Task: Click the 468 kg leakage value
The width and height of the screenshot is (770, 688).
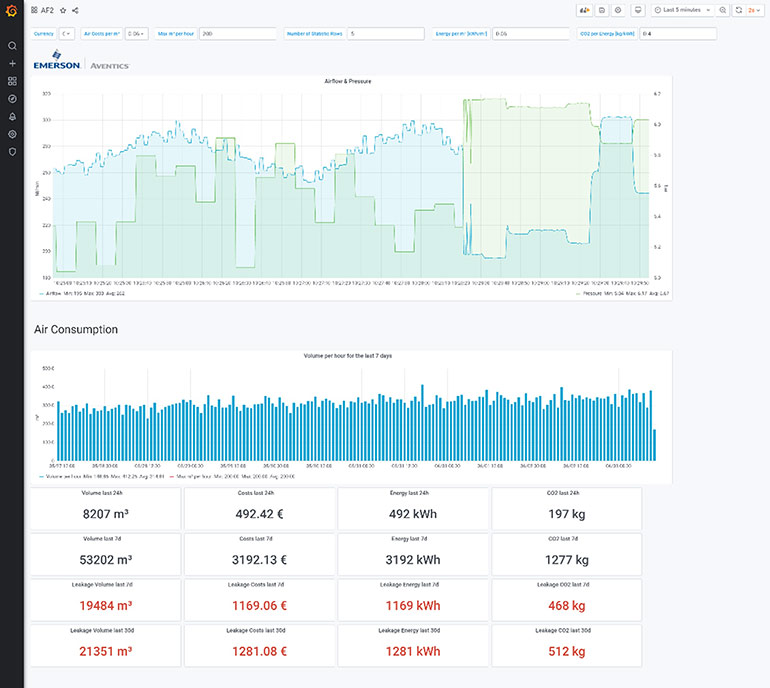Action: click(567, 605)
